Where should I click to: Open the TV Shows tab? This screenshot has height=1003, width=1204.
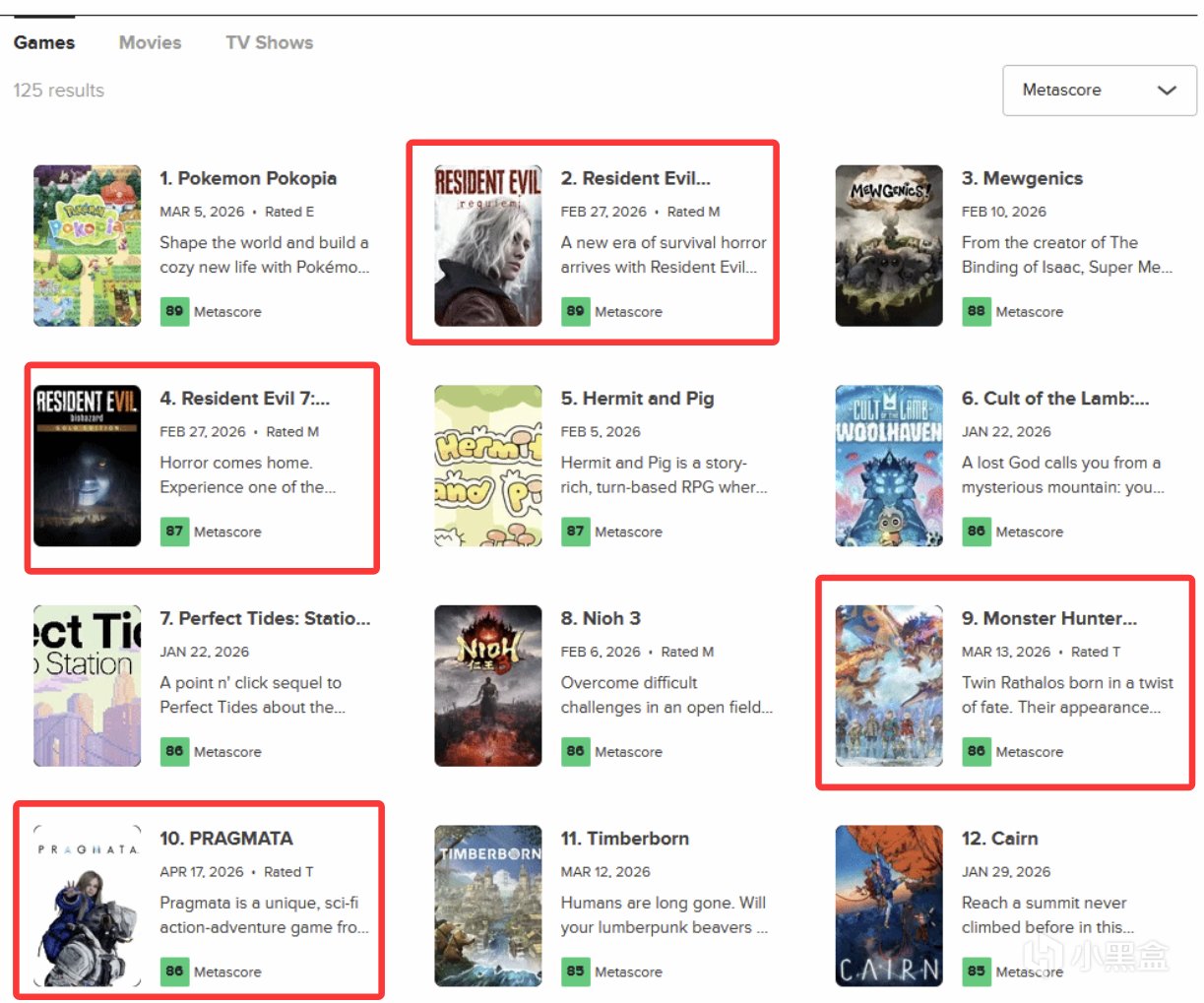[x=269, y=42]
